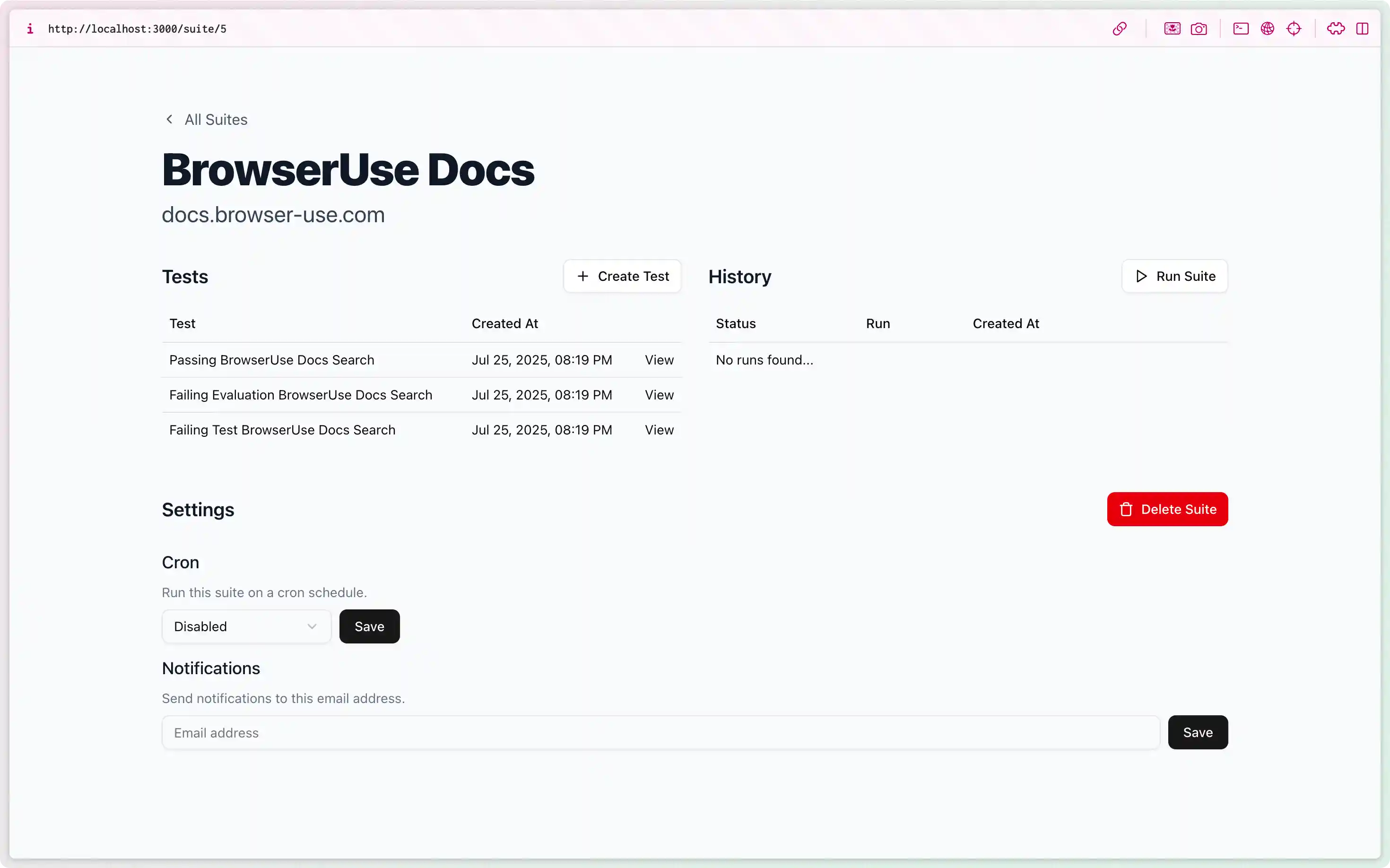The width and height of the screenshot is (1390, 868).
Task: Open the terminal icon in the toolbar
Action: point(1241,28)
